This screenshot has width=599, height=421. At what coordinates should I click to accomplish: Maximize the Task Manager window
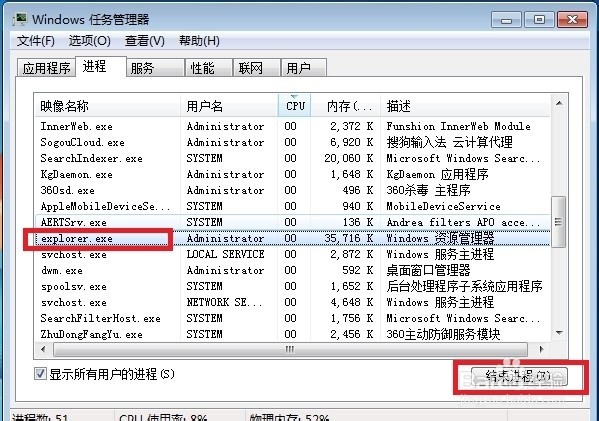(x=539, y=19)
